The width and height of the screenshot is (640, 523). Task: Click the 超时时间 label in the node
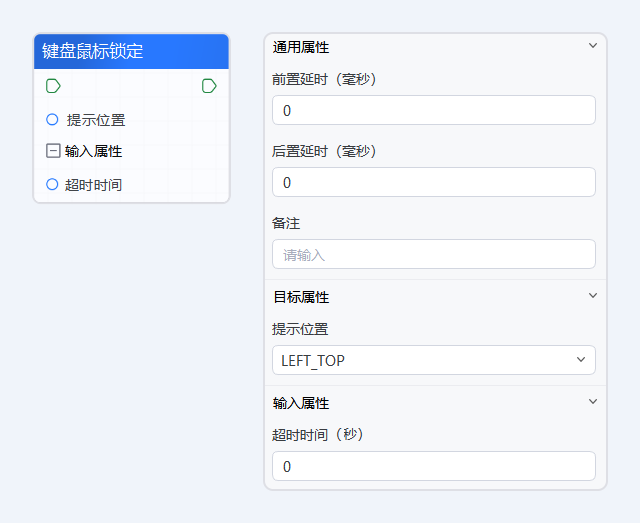tap(93, 185)
